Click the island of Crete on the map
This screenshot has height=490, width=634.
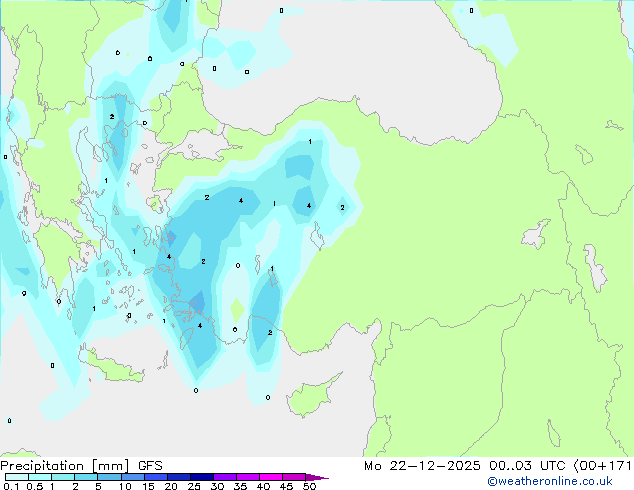click(111, 366)
